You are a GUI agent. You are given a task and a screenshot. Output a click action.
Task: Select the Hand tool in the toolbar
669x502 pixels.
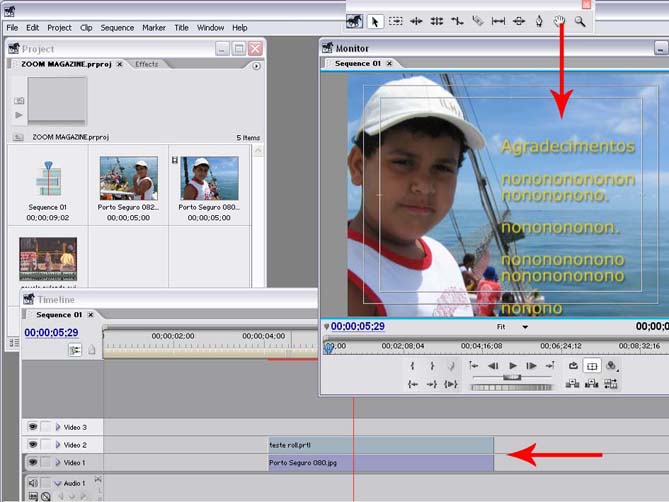(560, 20)
